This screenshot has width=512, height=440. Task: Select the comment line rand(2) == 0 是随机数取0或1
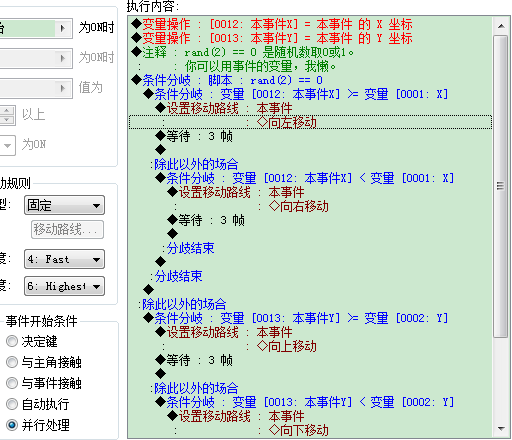click(310, 52)
